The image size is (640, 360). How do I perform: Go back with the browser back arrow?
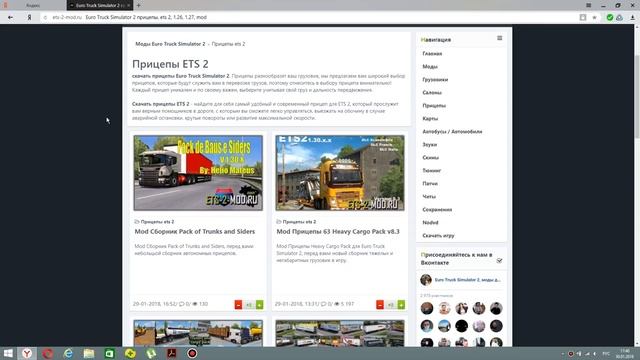pos(10,18)
